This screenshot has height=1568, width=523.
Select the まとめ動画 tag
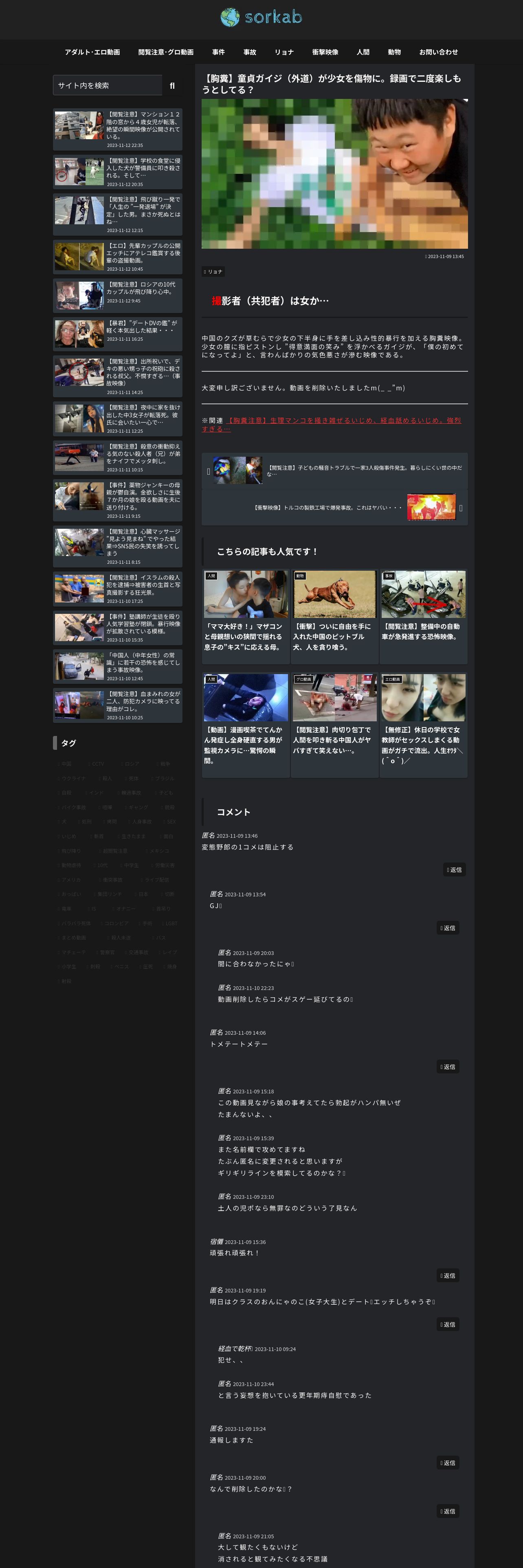72,938
